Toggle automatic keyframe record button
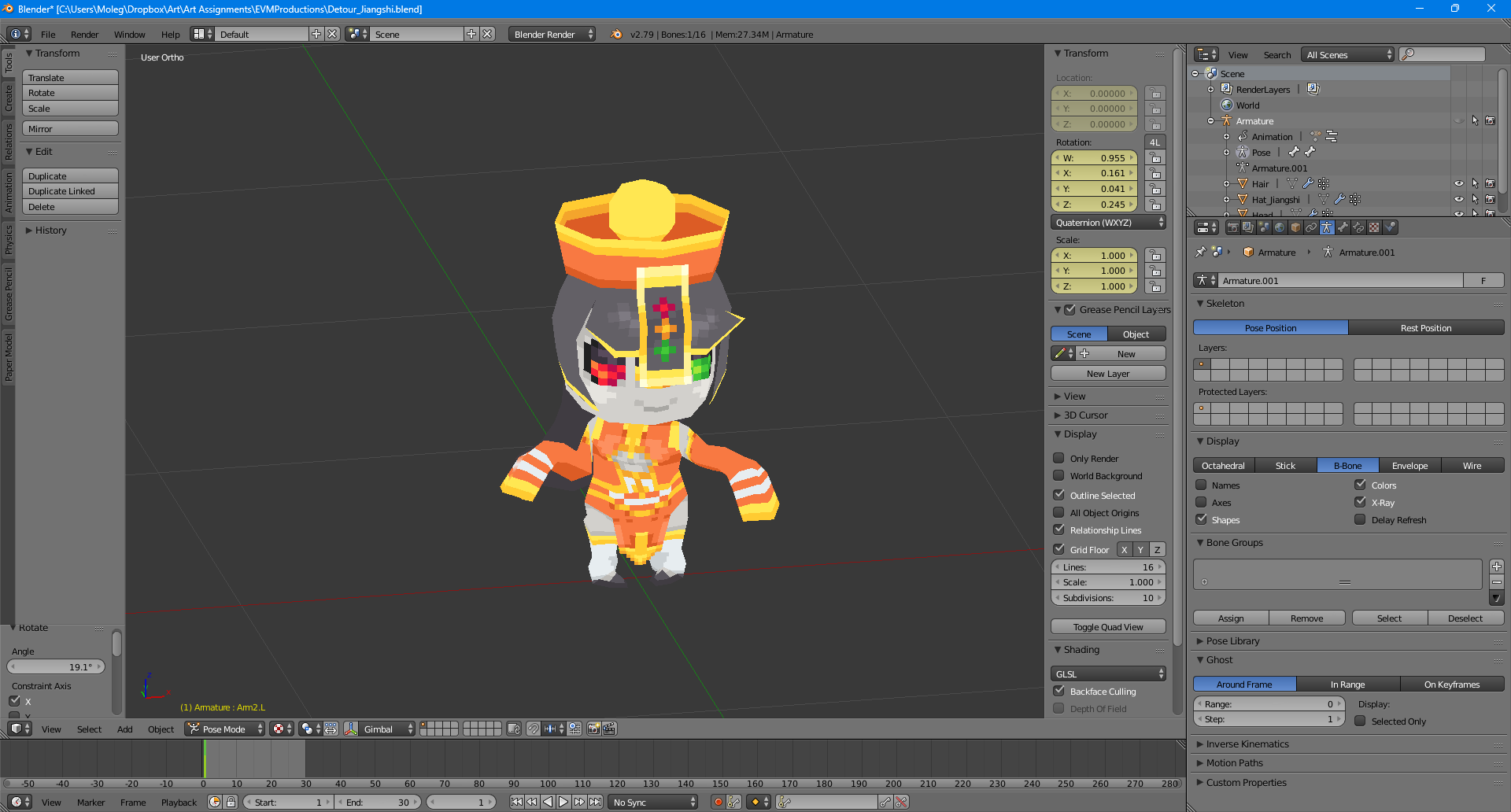The height and width of the screenshot is (812, 1511). point(718,802)
